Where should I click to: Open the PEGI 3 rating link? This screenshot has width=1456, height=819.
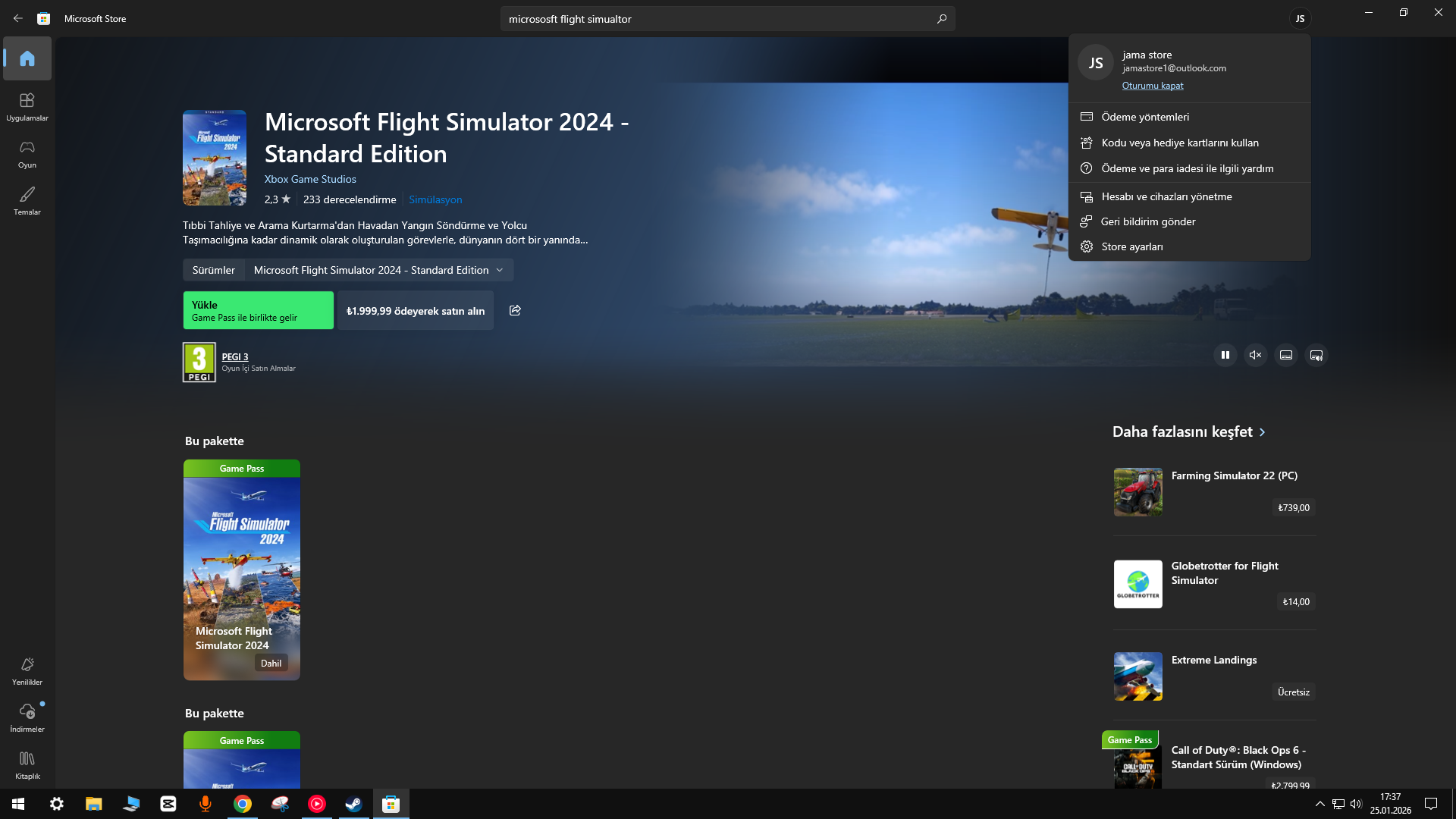[x=235, y=356]
